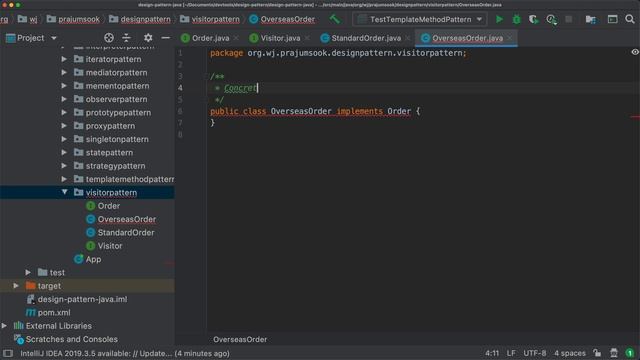Open Visitor interface in tree
640x360 pixels.
(110, 246)
